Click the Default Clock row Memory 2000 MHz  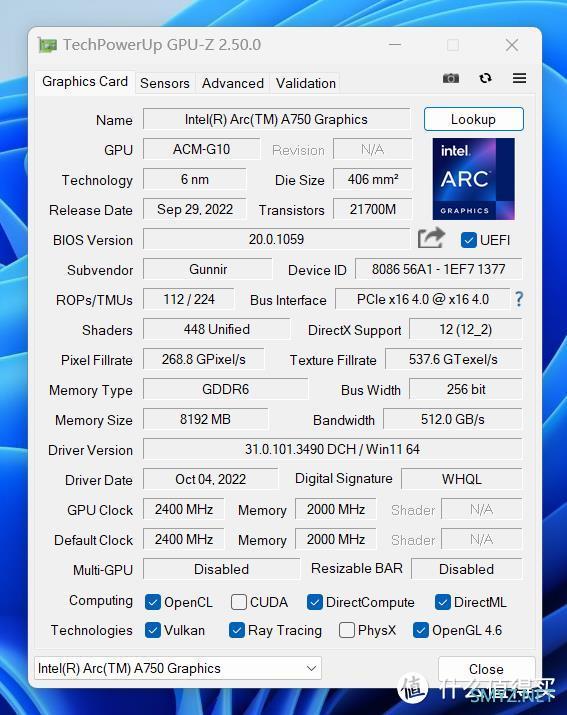[336, 539]
